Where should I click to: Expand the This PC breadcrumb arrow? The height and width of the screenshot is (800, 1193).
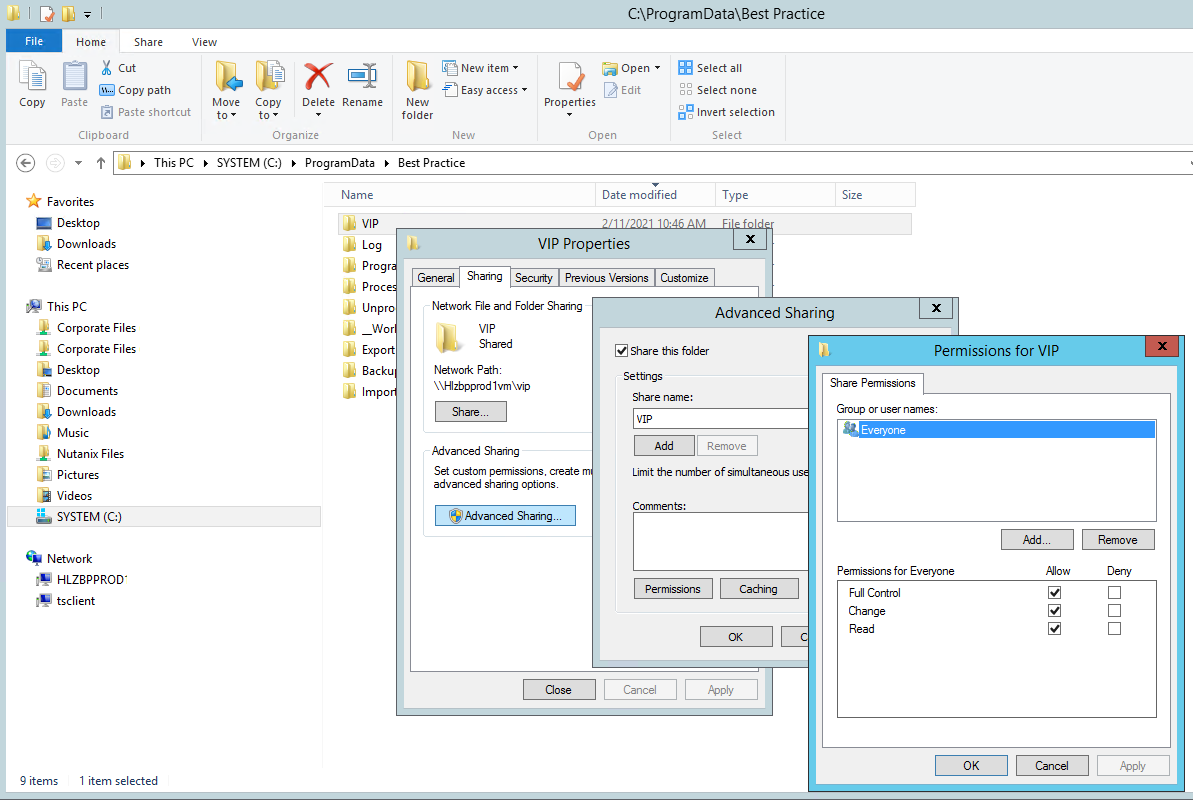[x=205, y=163]
